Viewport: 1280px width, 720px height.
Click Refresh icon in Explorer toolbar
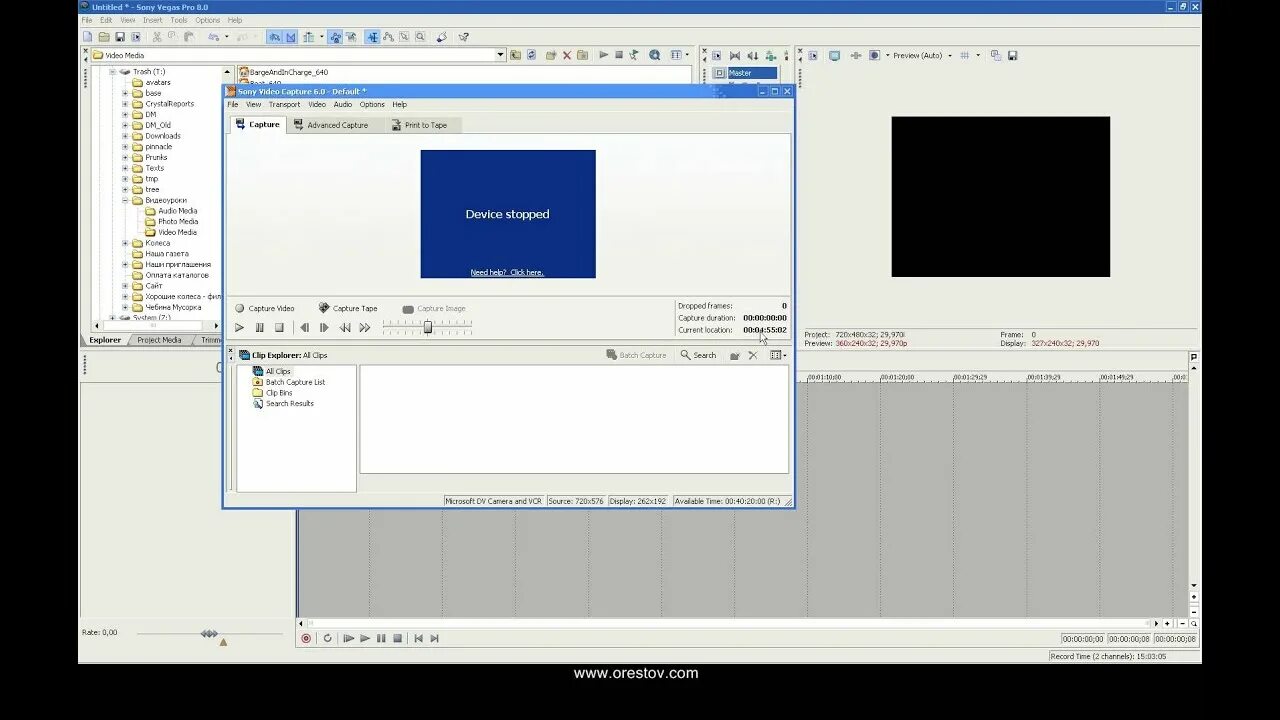tap(531, 55)
